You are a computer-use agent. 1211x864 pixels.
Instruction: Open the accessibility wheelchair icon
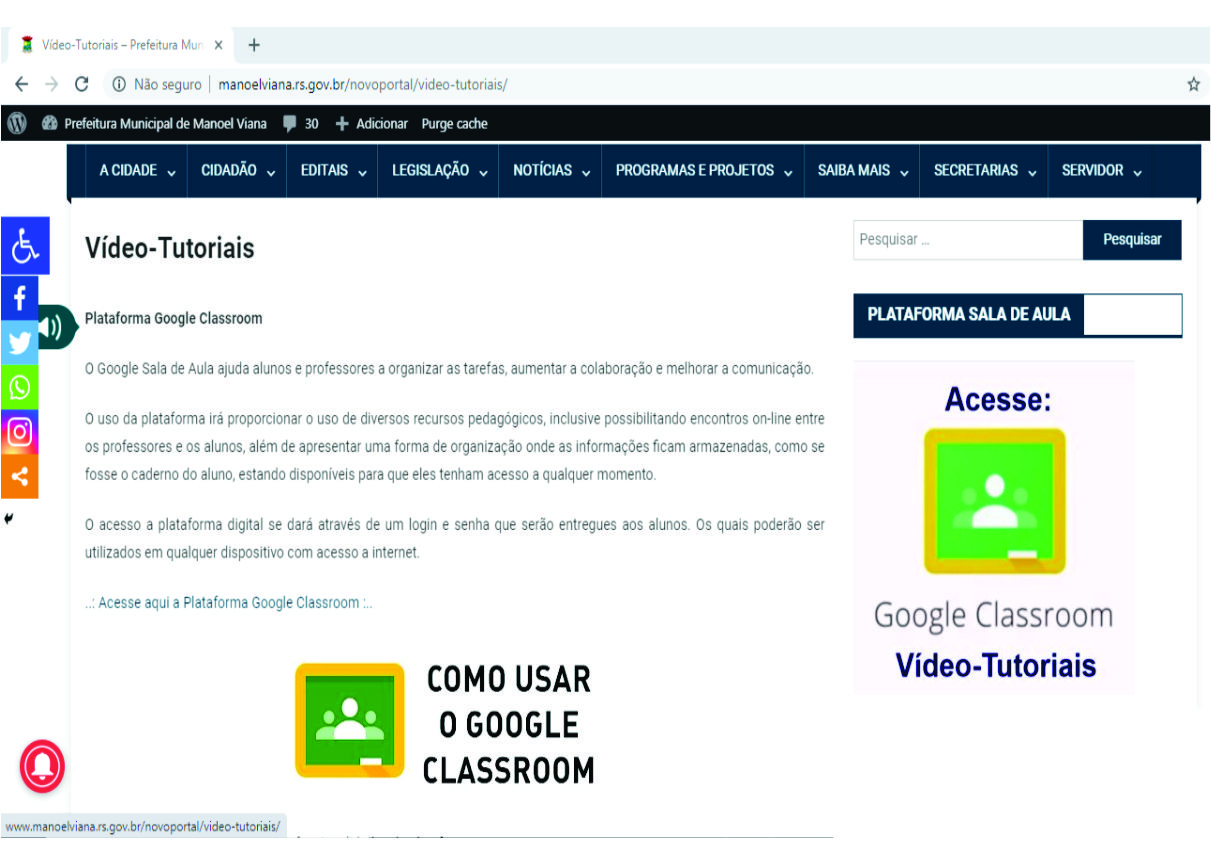[24, 245]
